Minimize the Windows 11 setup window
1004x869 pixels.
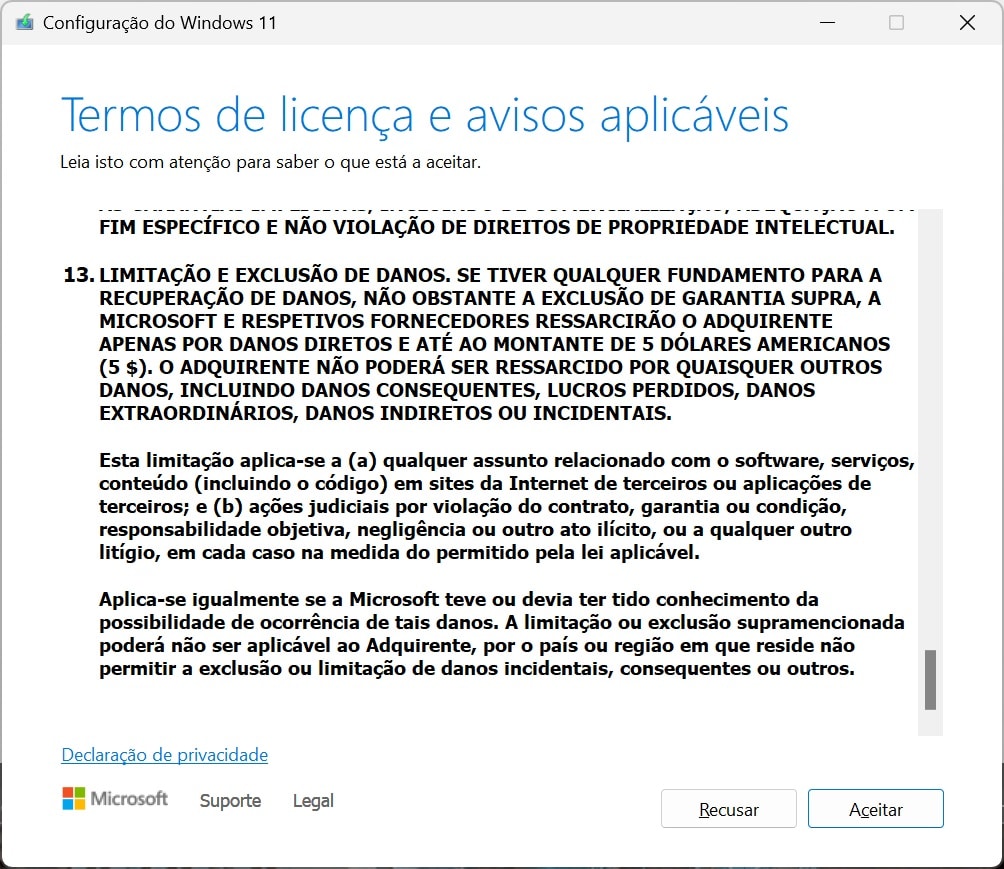click(826, 23)
